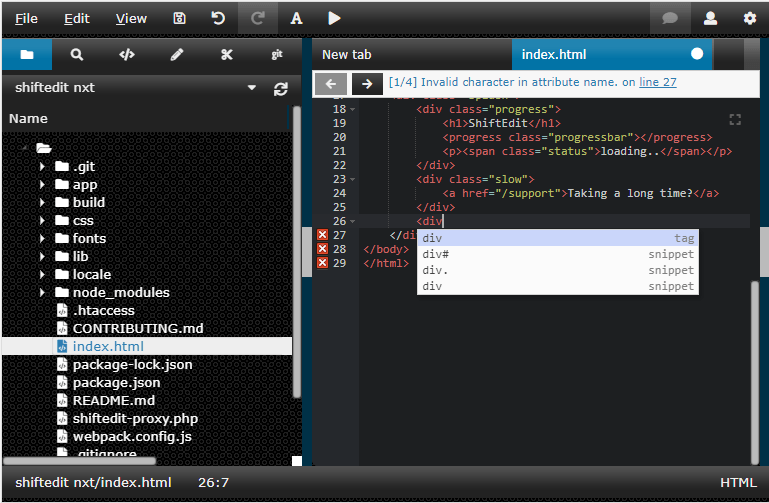Click the save disk icon in toolbar

[179, 18]
